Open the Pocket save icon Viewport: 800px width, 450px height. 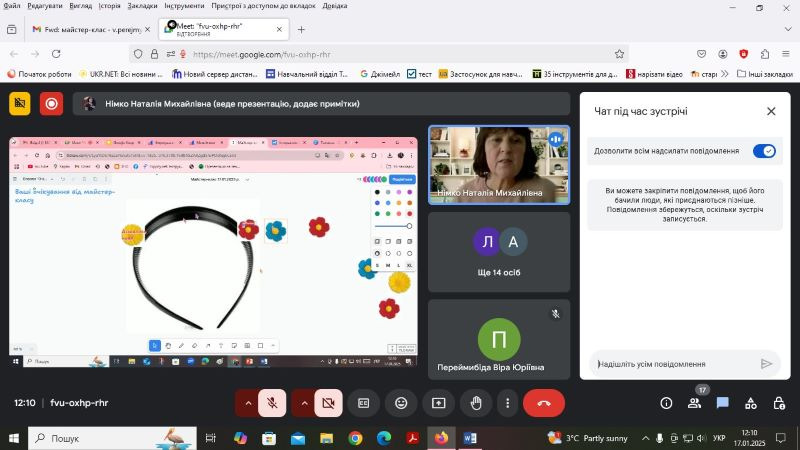click(x=702, y=54)
